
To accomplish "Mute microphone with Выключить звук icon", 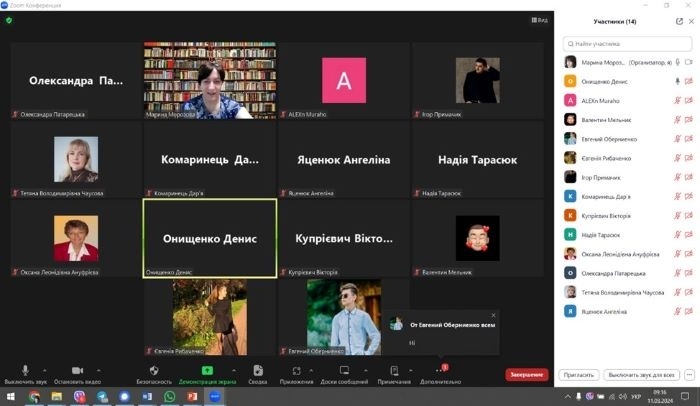I will pyautogui.click(x=25, y=371).
